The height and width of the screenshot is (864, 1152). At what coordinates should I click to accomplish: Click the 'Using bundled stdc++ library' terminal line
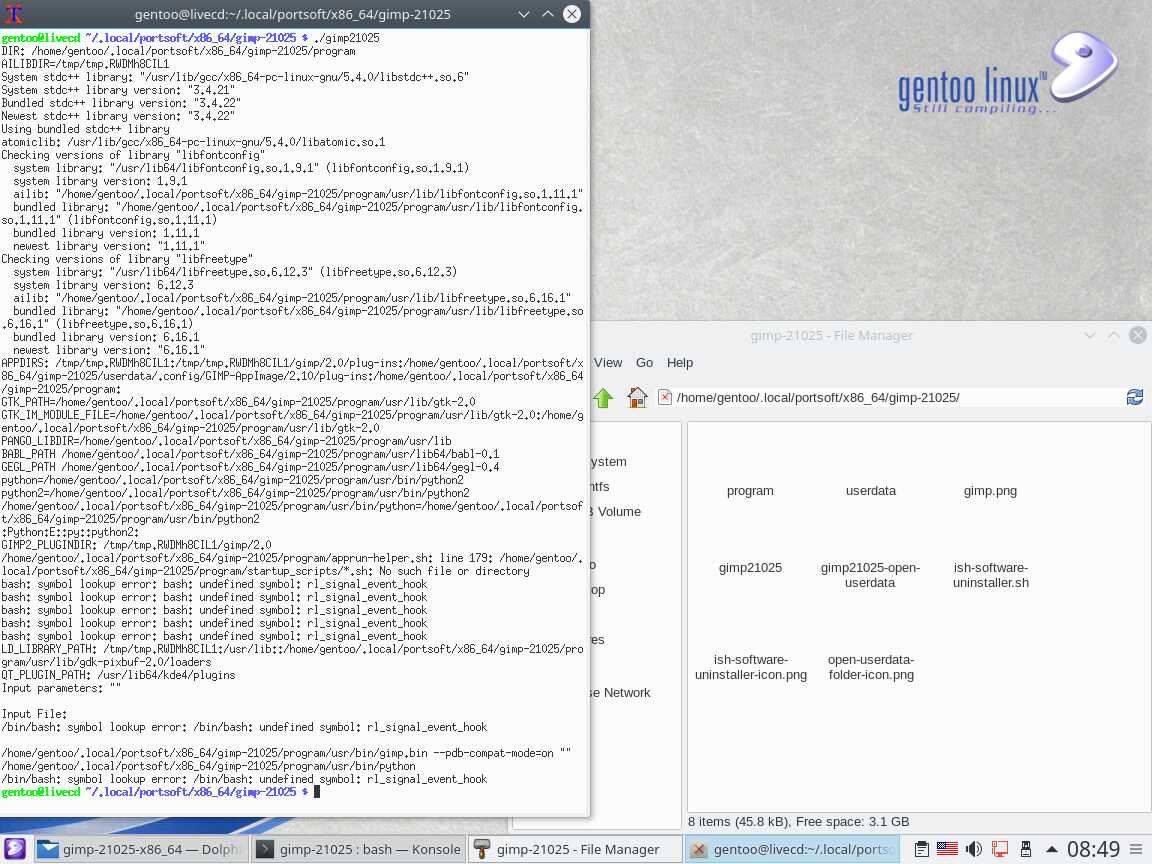(85, 129)
